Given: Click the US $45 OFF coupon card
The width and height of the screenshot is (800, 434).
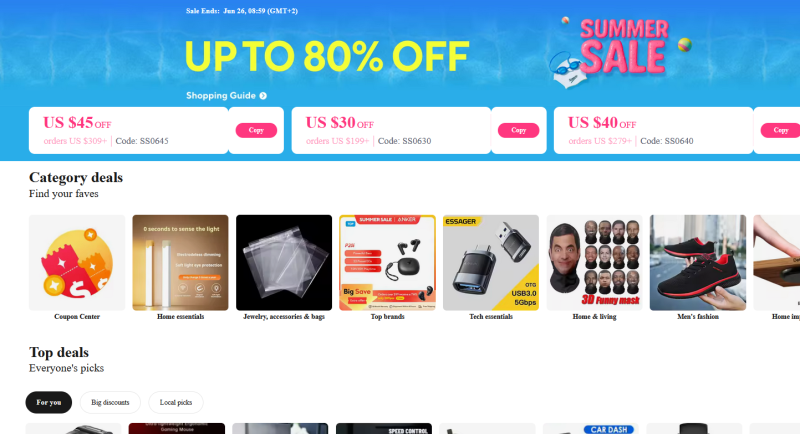Looking at the screenshot, I should [129, 131].
